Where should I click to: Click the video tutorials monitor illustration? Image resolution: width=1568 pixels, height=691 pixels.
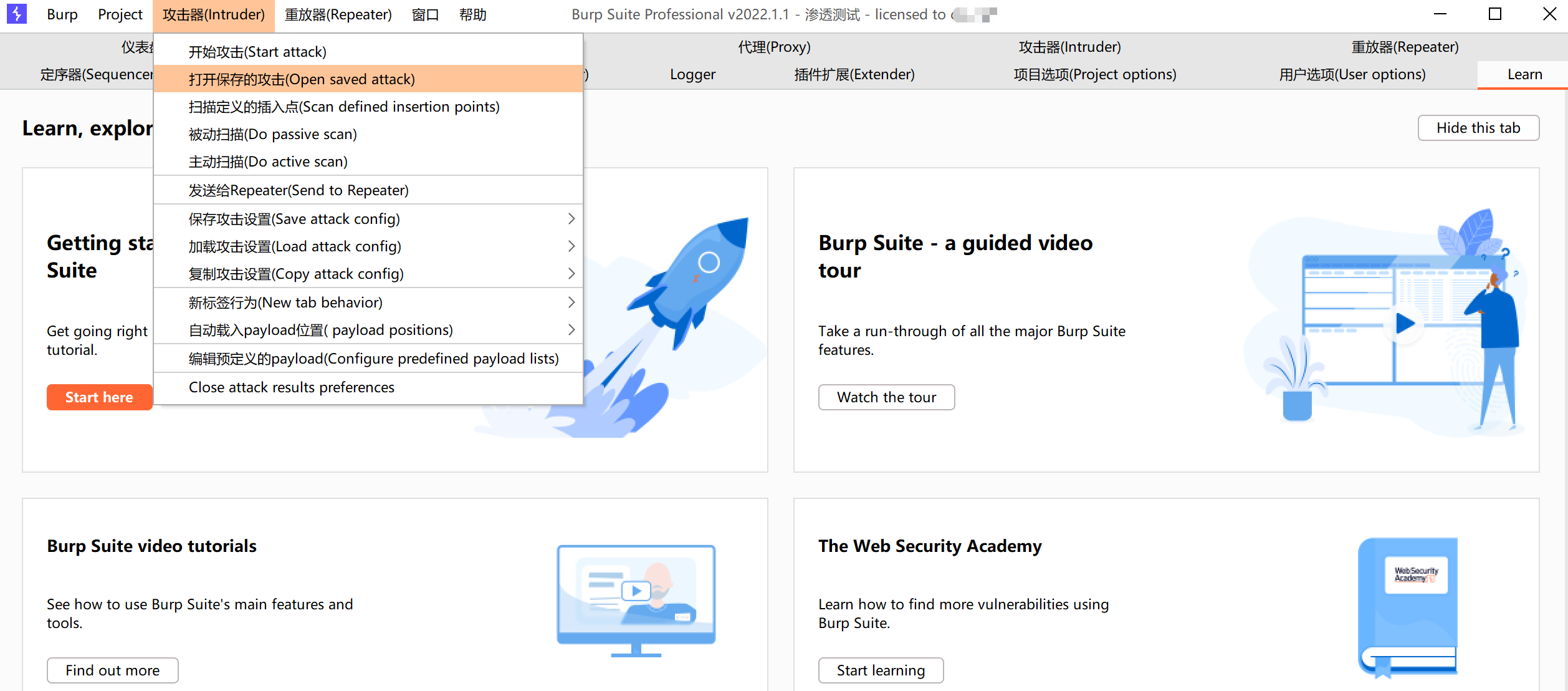636,600
